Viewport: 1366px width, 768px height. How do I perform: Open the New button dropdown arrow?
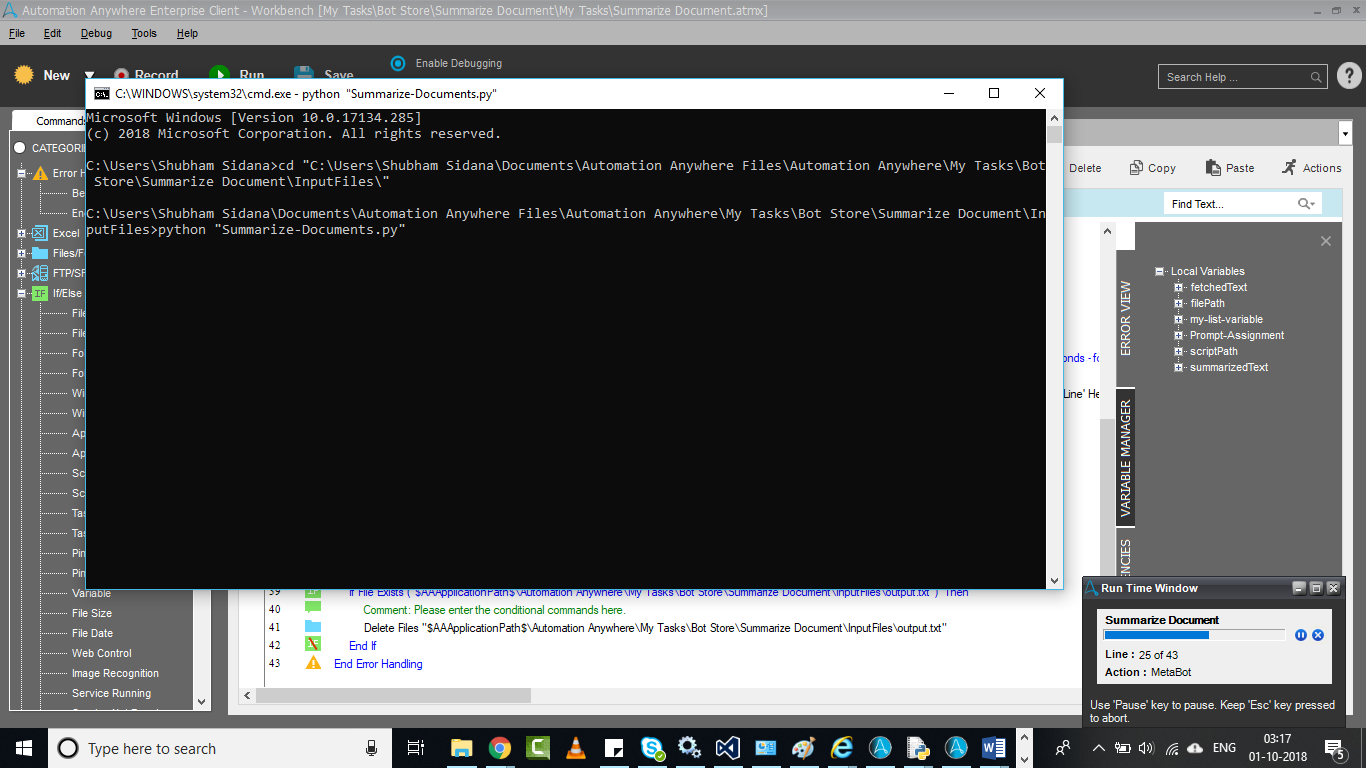click(x=89, y=75)
